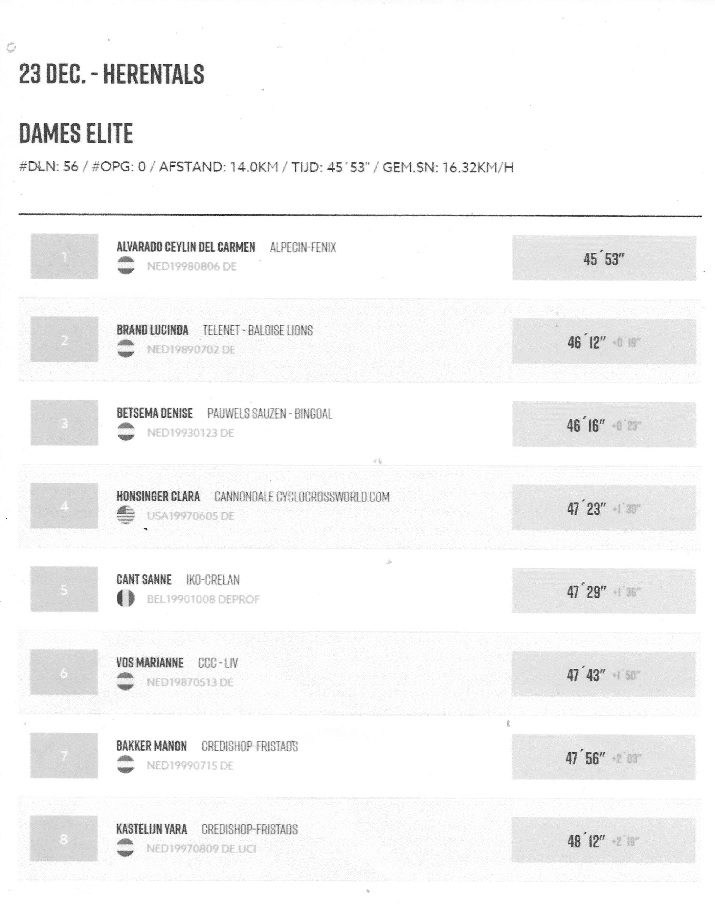Click the Dames Elite category heading
The image size is (715, 915).
tap(76, 134)
